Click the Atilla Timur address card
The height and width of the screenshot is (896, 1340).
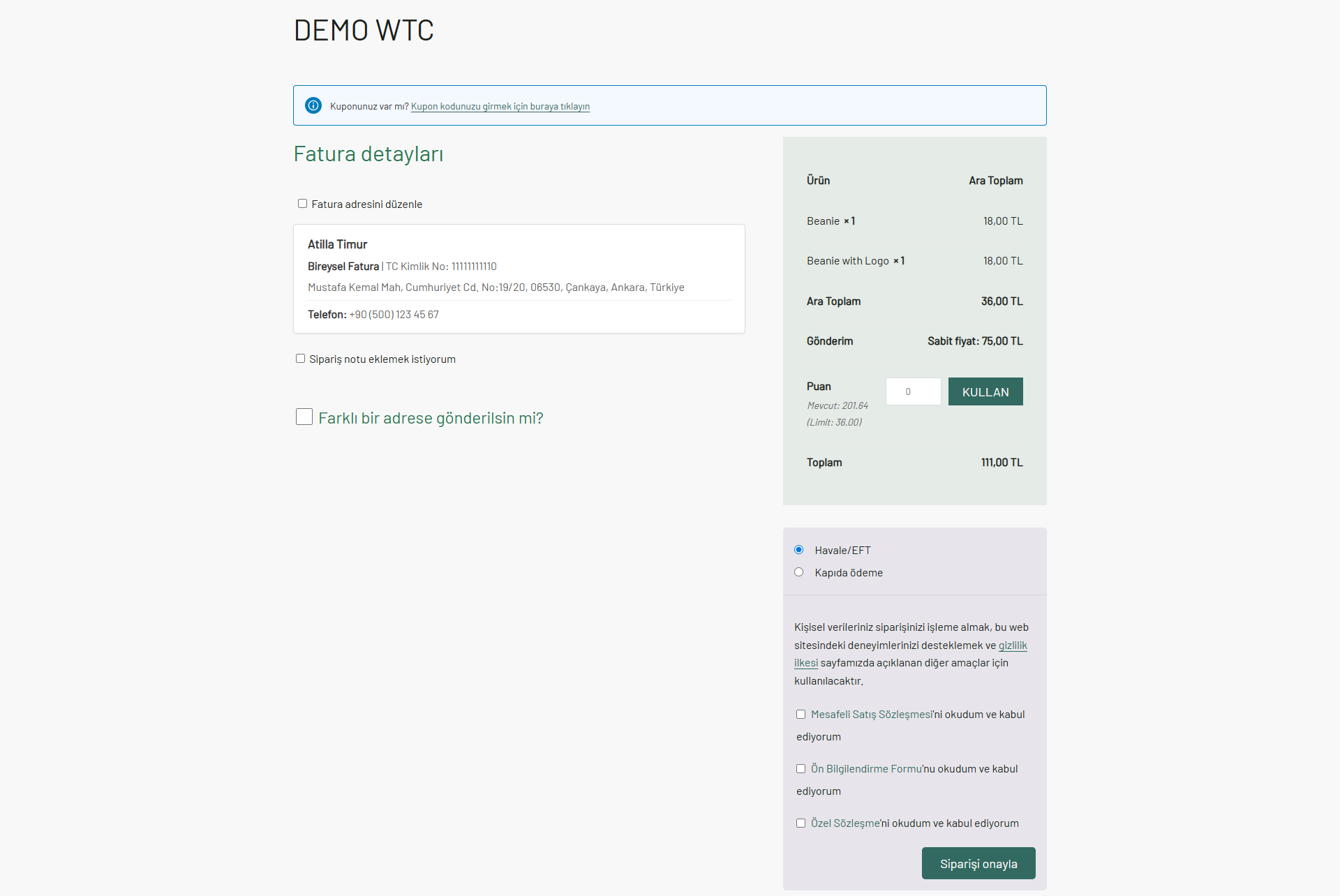(519, 278)
